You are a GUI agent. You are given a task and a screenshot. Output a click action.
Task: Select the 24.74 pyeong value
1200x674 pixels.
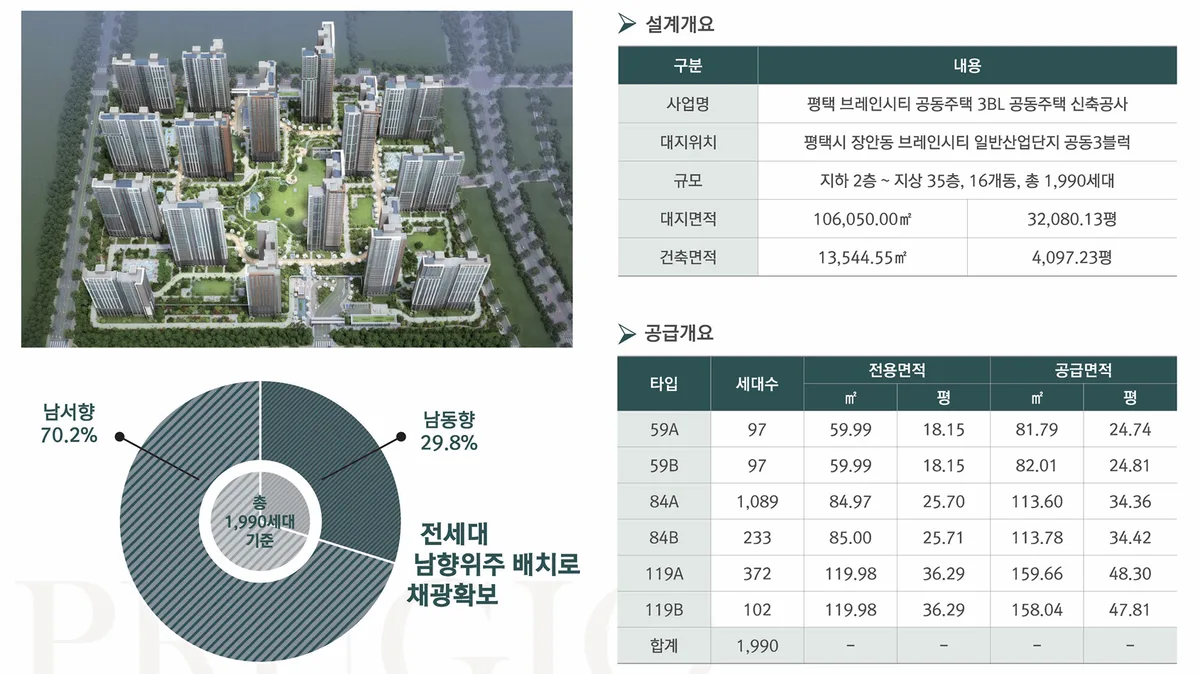click(1130, 429)
